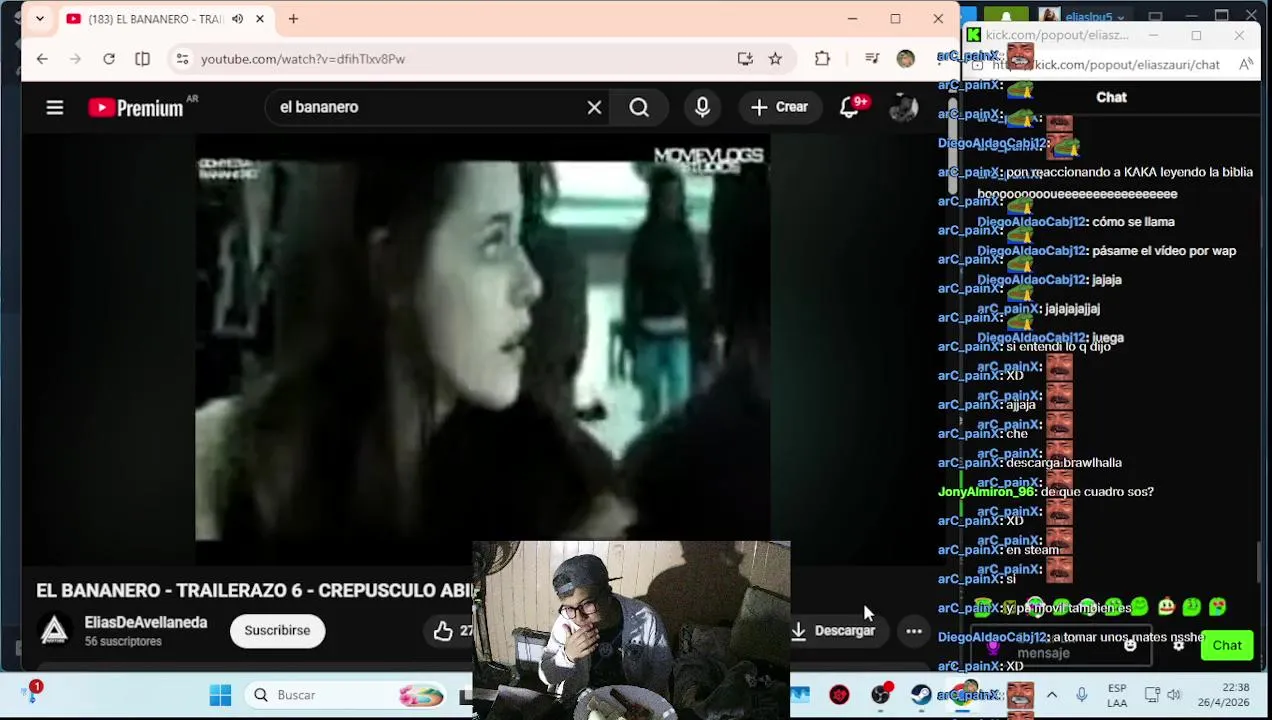Show hidden tray icons chevron
1272x720 pixels.
(1052, 695)
